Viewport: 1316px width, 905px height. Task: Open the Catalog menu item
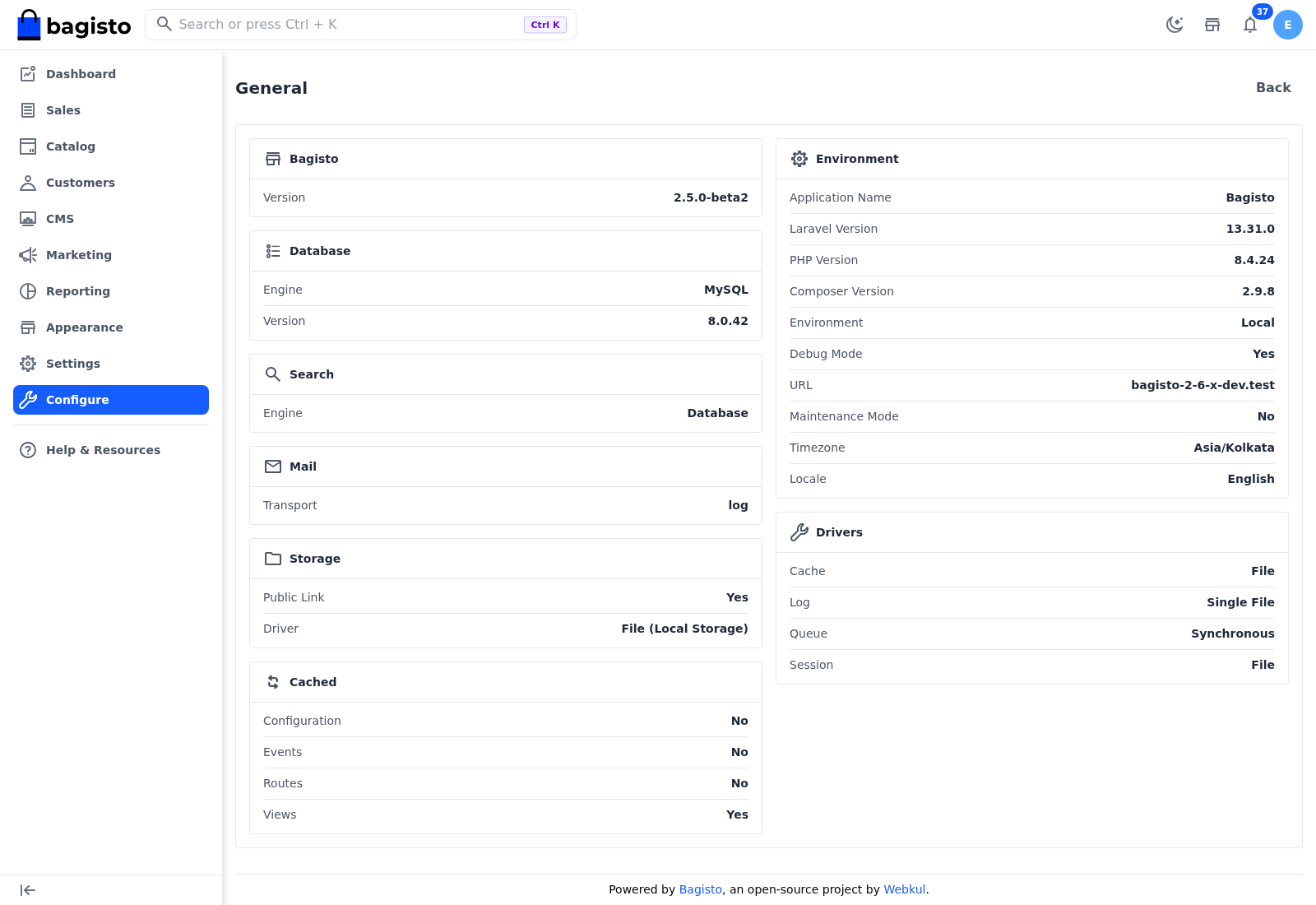[x=111, y=146]
